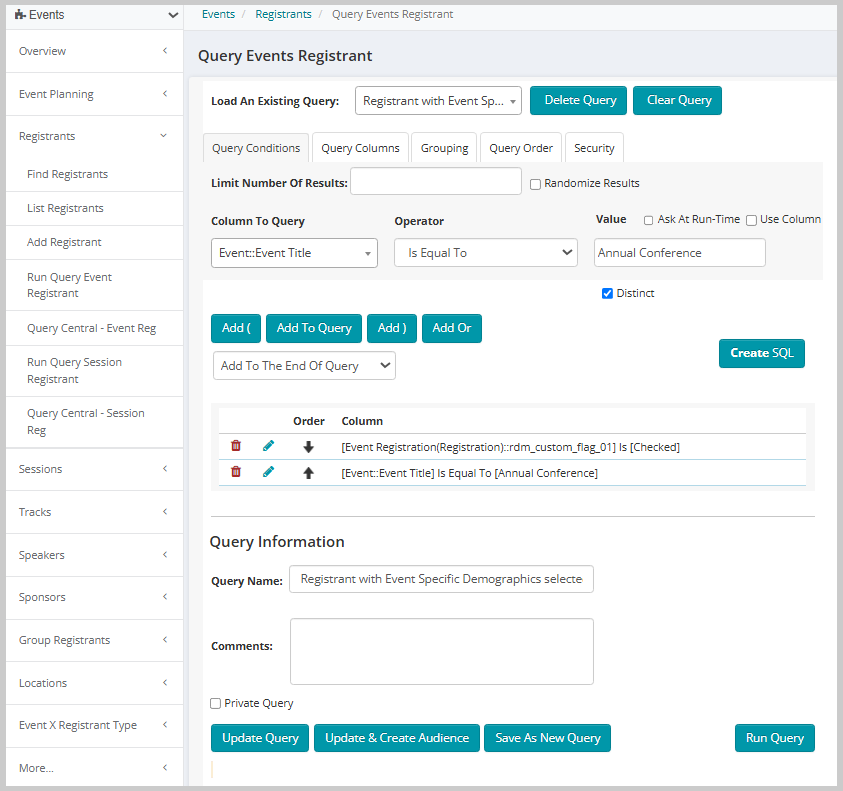The width and height of the screenshot is (843, 791).
Task: Run the query with Run Query button
Action: (x=775, y=738)
